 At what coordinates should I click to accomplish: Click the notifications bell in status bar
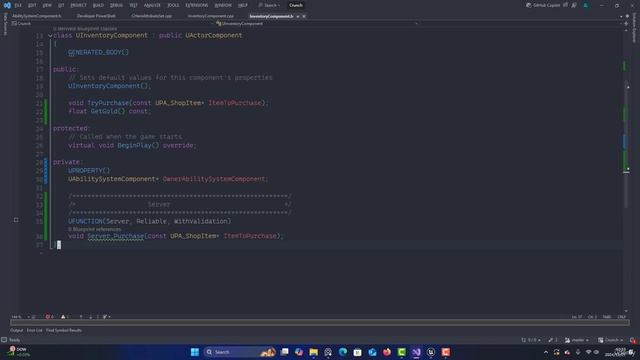633,340
